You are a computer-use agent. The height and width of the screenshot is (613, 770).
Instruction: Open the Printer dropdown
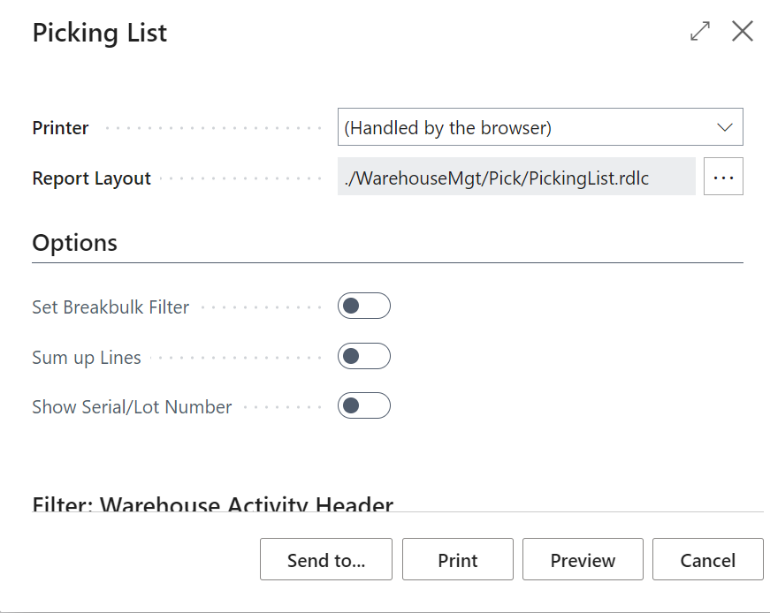pos(540,128)
